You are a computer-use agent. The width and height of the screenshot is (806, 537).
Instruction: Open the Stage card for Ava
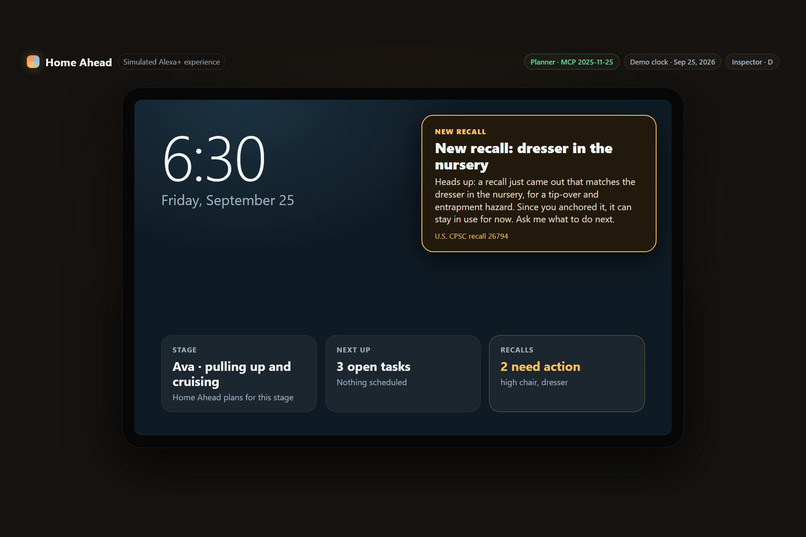[239, 374]
